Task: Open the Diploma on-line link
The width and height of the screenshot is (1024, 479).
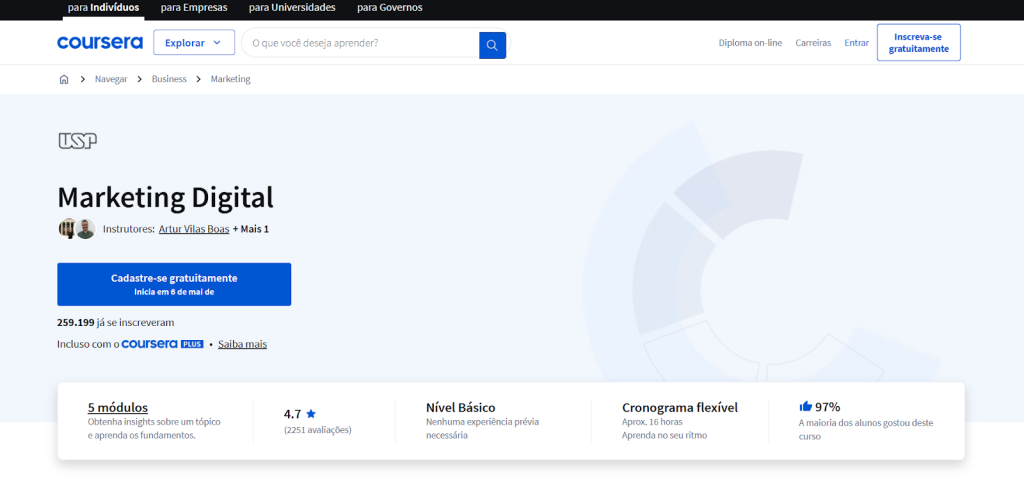Action: (x=750, y=42)
